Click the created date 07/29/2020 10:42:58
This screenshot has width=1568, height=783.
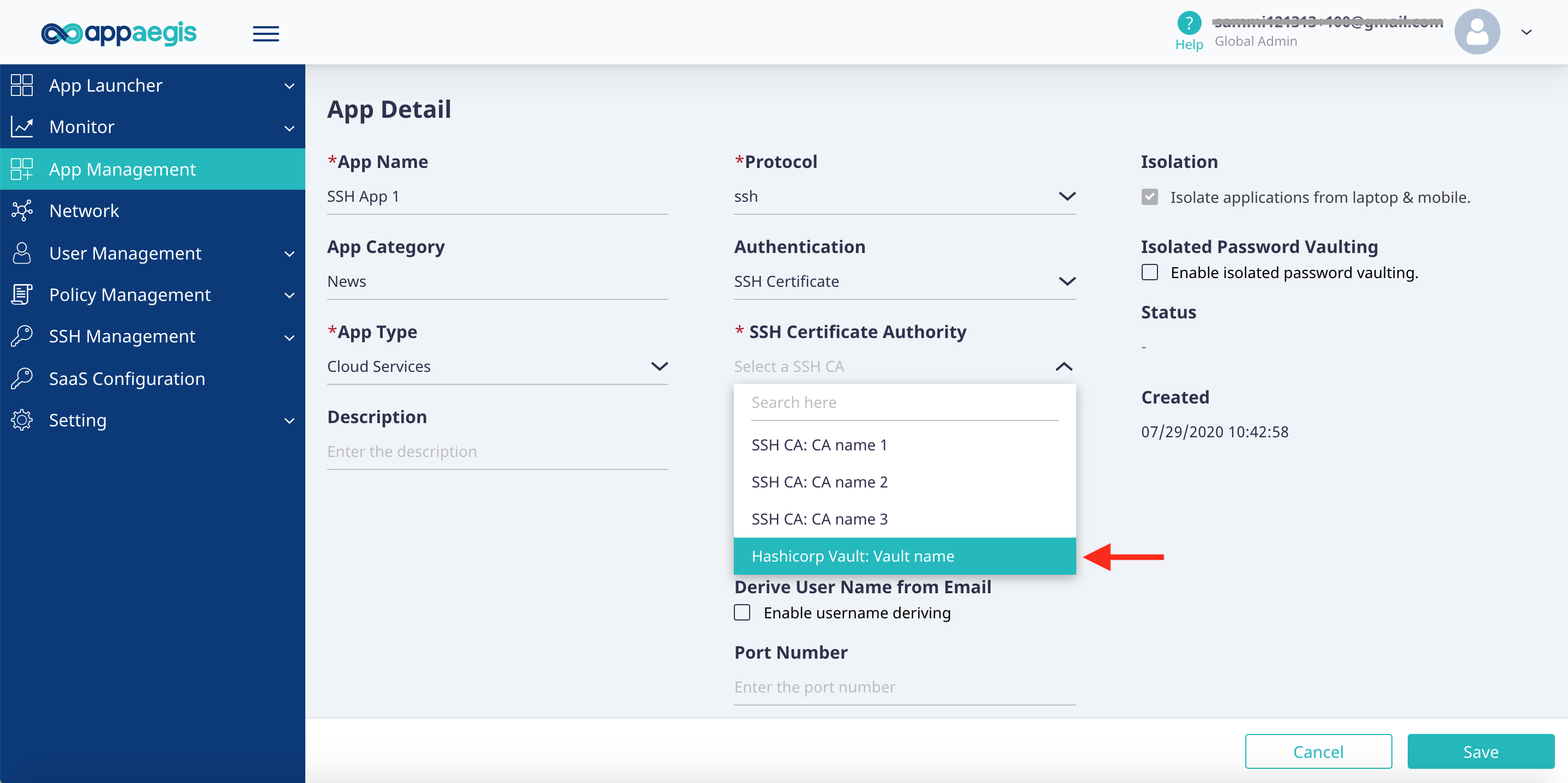pyautogui.click(x=1214, y=432)
